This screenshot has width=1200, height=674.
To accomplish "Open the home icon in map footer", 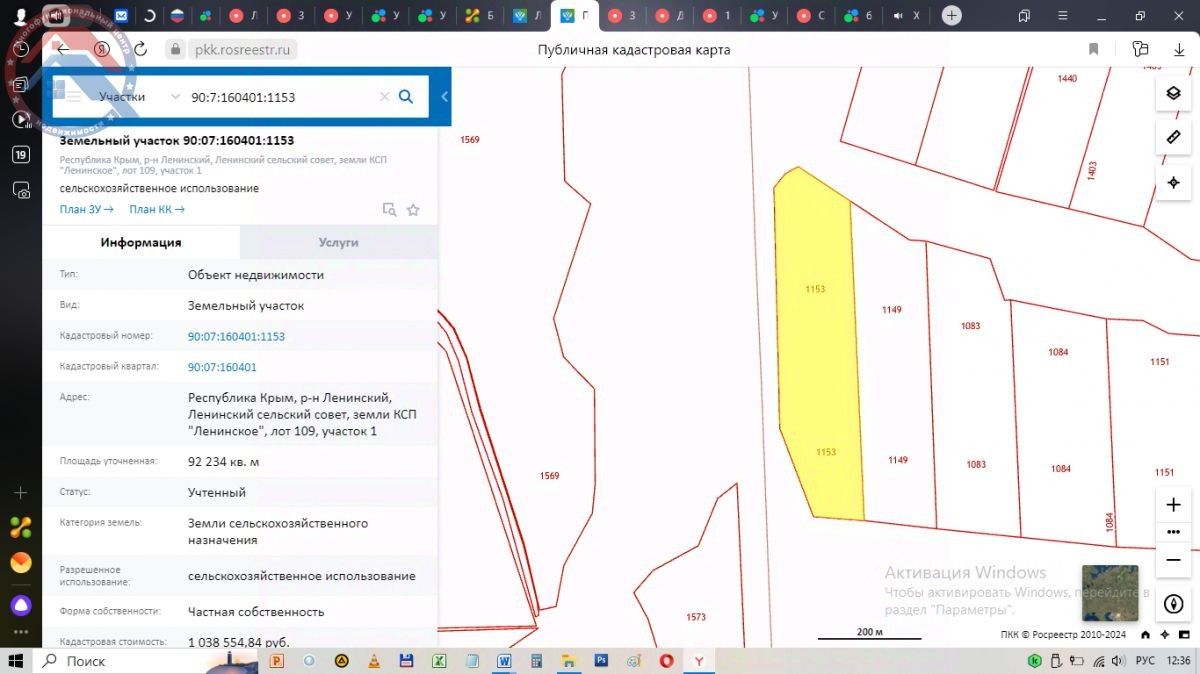I will pos(1145,635).
